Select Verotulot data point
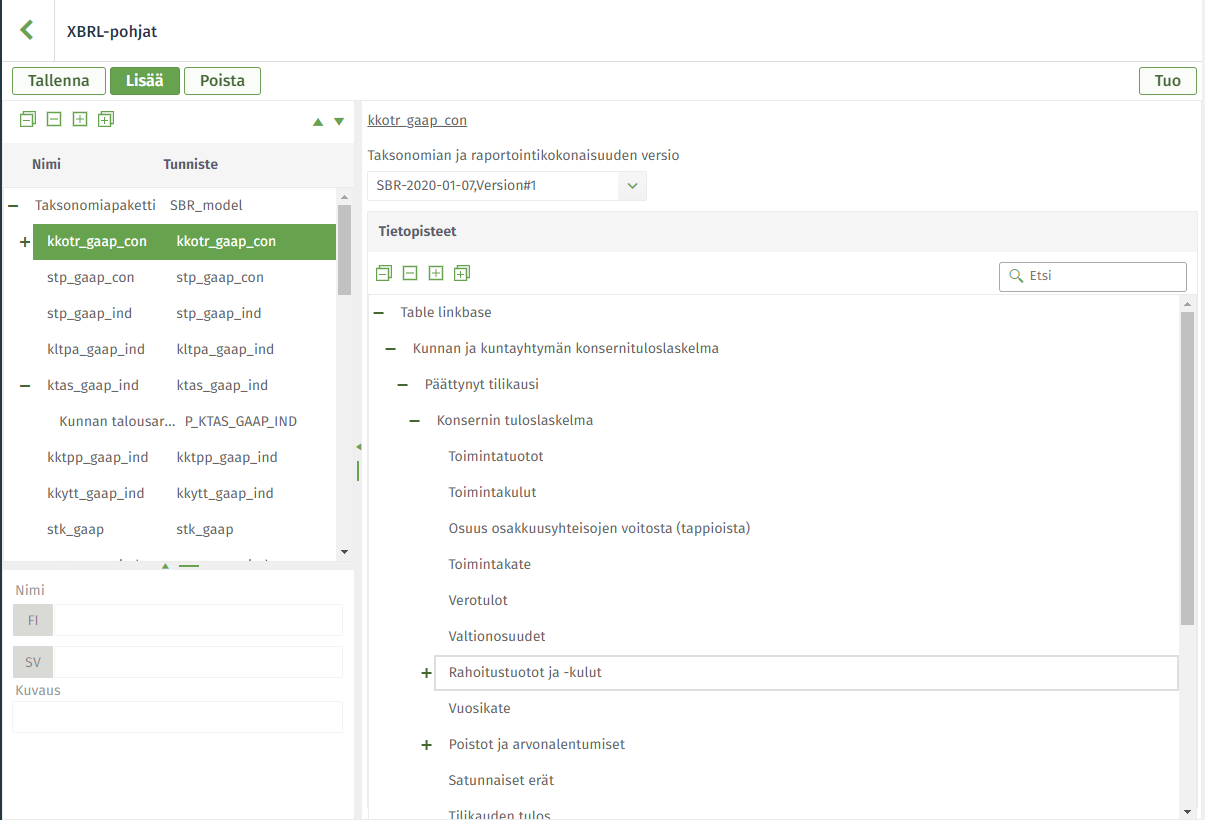Screen dimensions: 1205x820 [478, 601]
